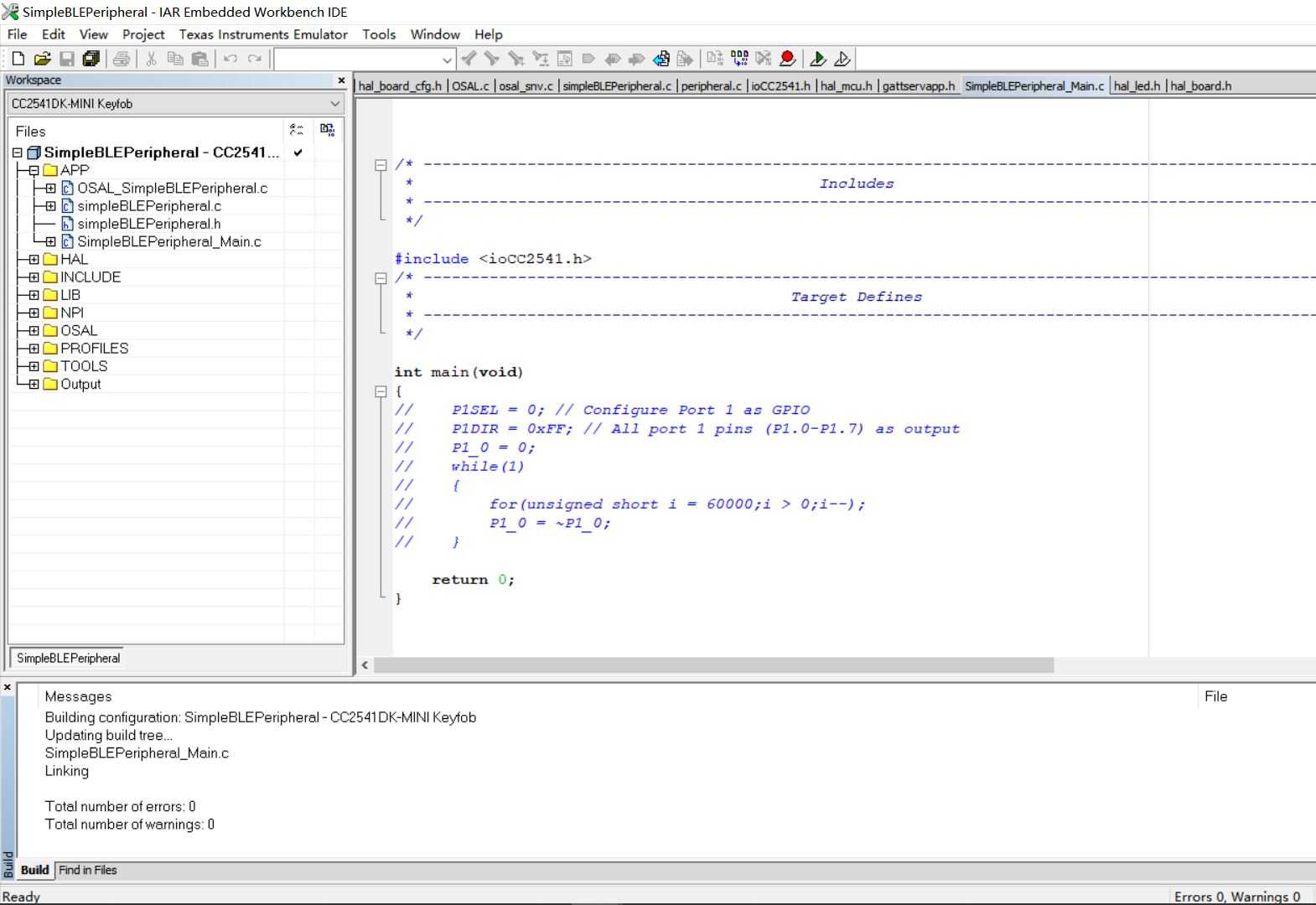1316x905 pixels.
Task: Expand the INCLUDE folder
Action: [x=34, y=277]
